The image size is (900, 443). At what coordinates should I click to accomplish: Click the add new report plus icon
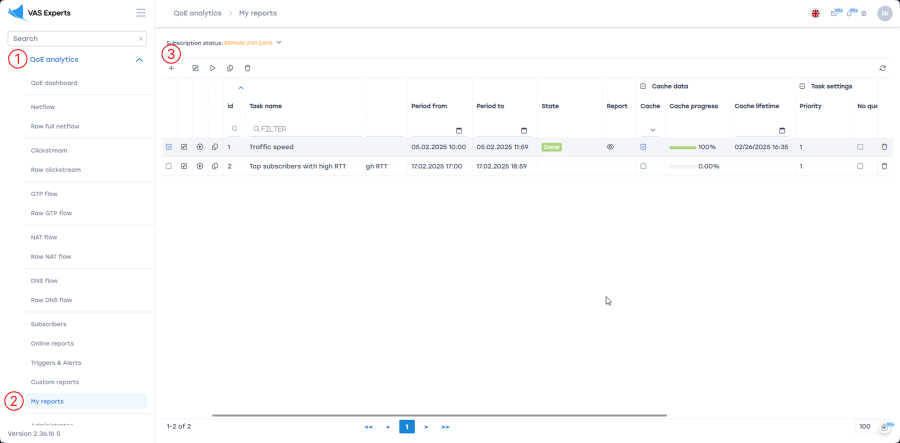(171, 68)
